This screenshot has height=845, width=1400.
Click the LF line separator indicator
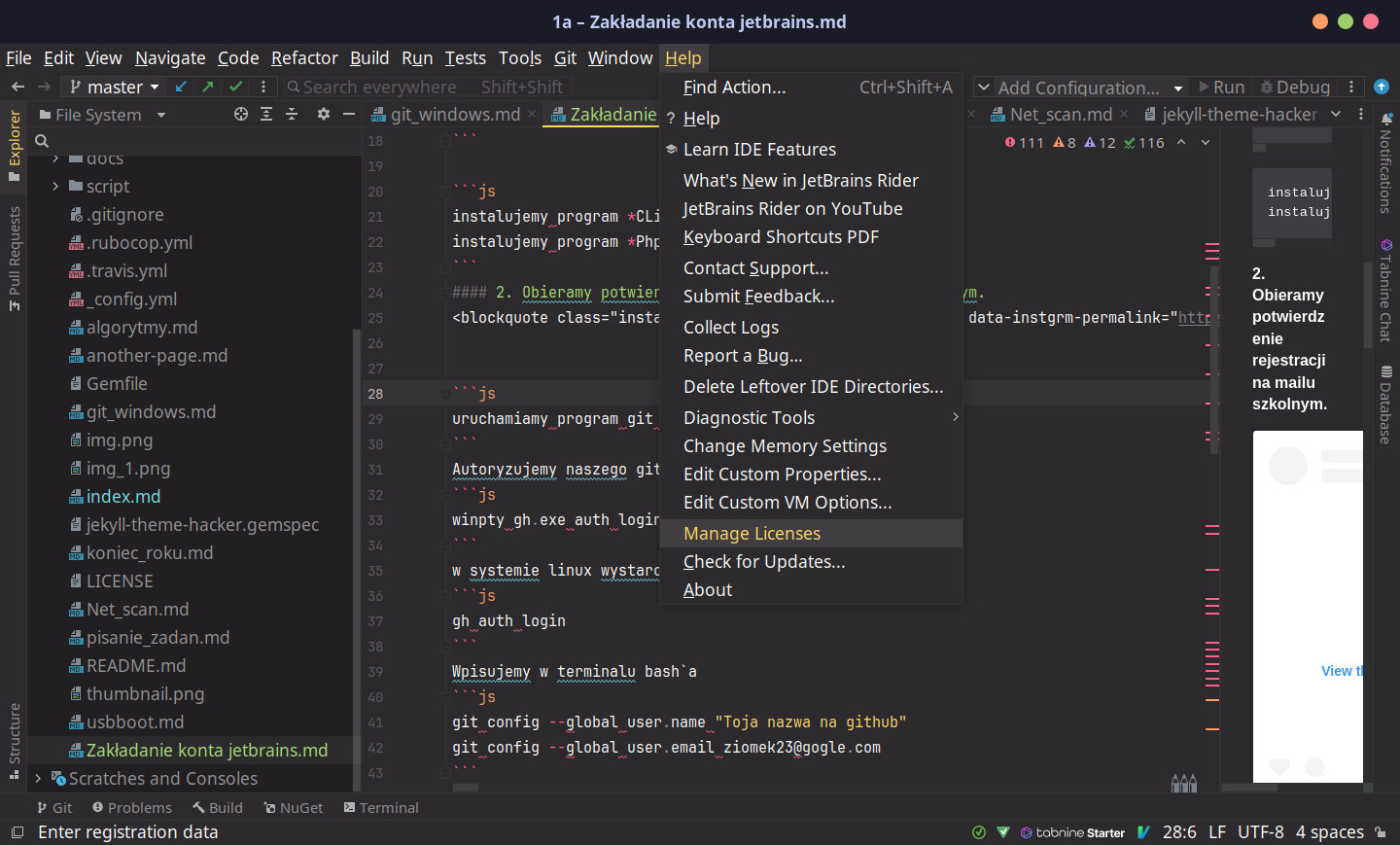1217,832
